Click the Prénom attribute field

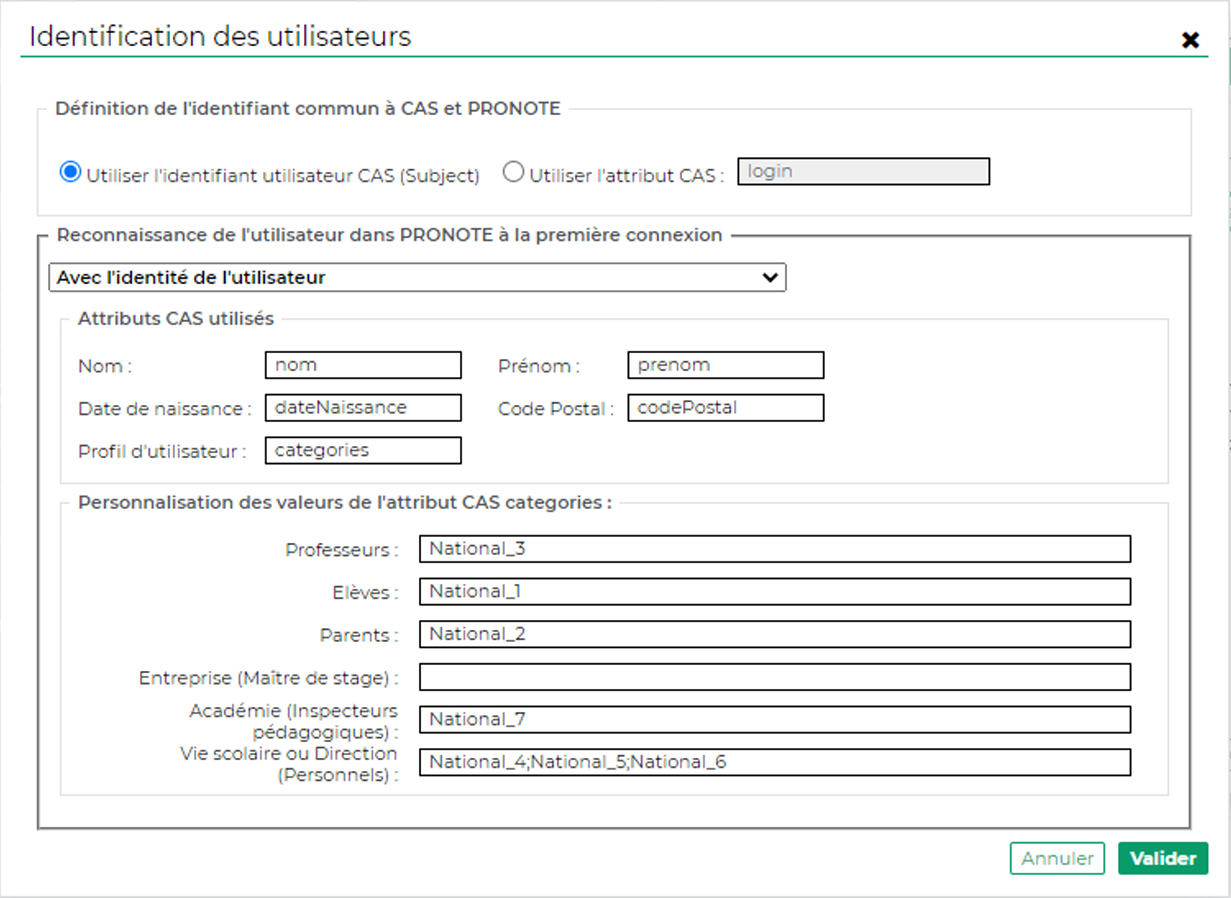click(x=726, y=365)
